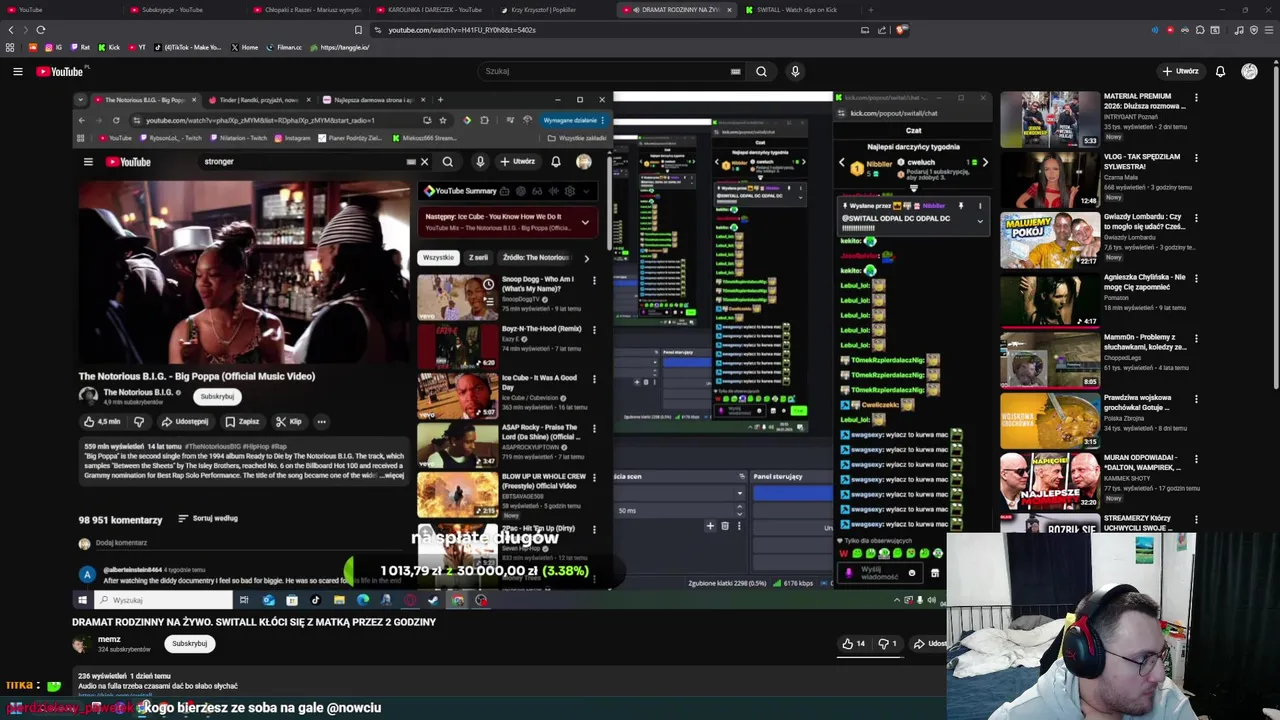The width and height of the screenshot is (1280, 720).
Task: Click title 'Agnieszka Chylińska - Nie mogę Cię zapomnieć'
Action: tap(1145, 282)
